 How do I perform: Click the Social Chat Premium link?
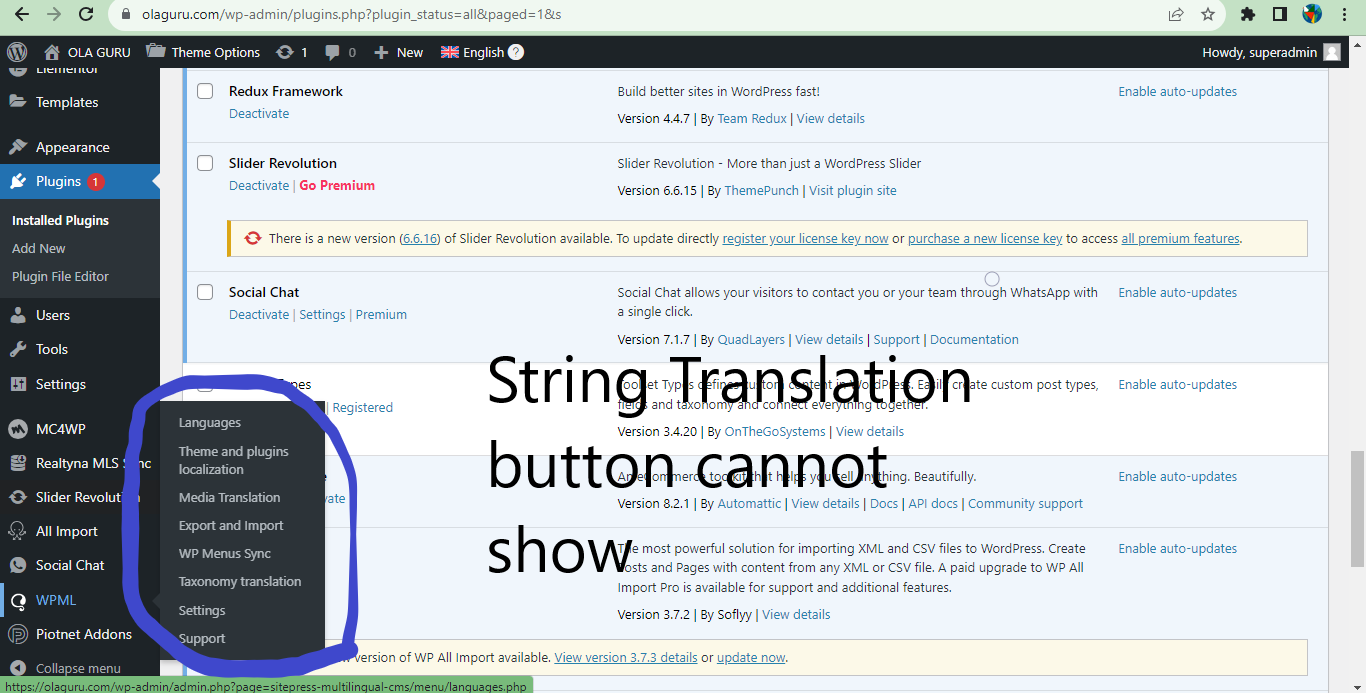click(381, 314)
